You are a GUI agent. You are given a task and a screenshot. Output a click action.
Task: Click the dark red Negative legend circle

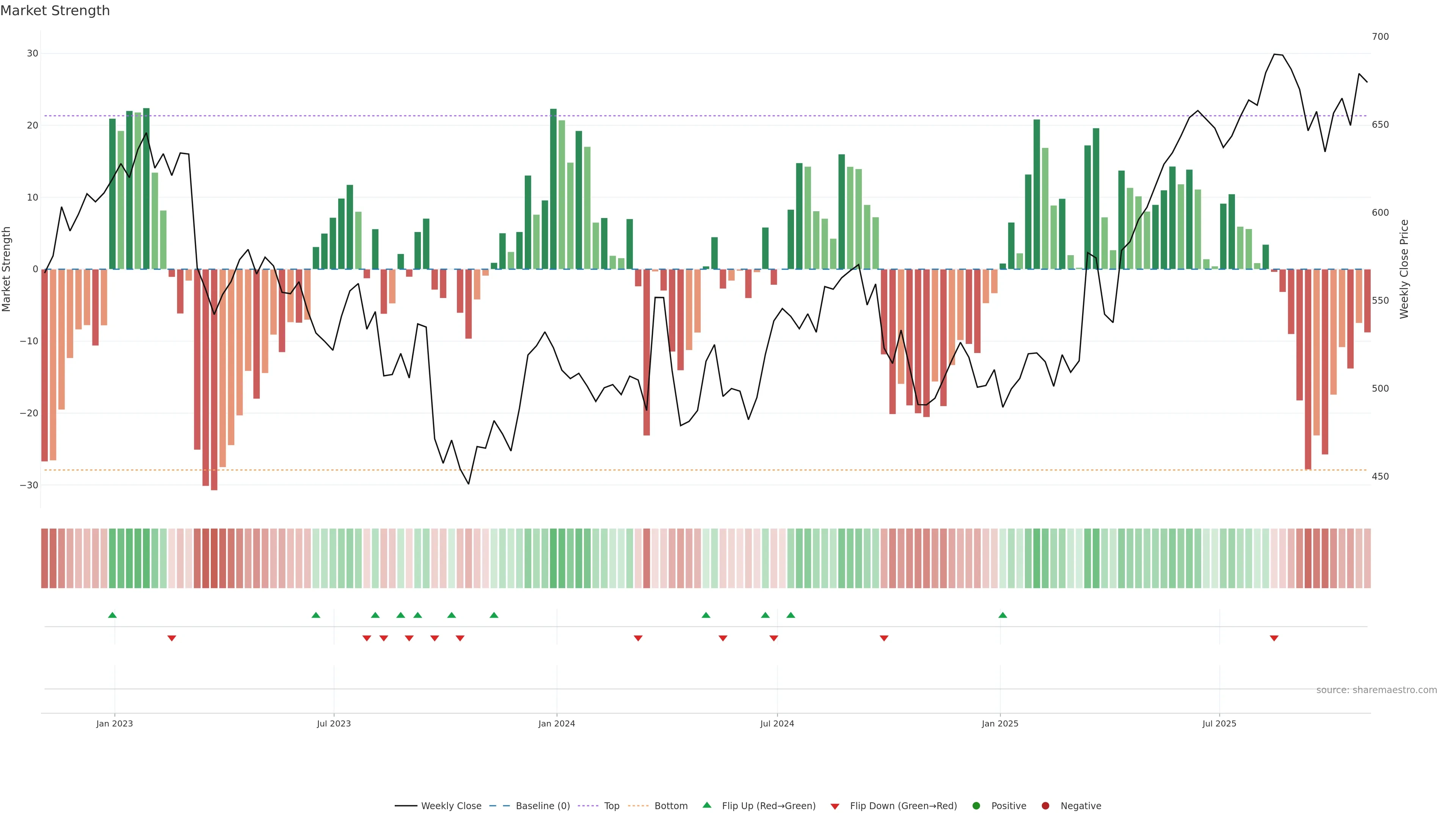[x=1045, y=806]
